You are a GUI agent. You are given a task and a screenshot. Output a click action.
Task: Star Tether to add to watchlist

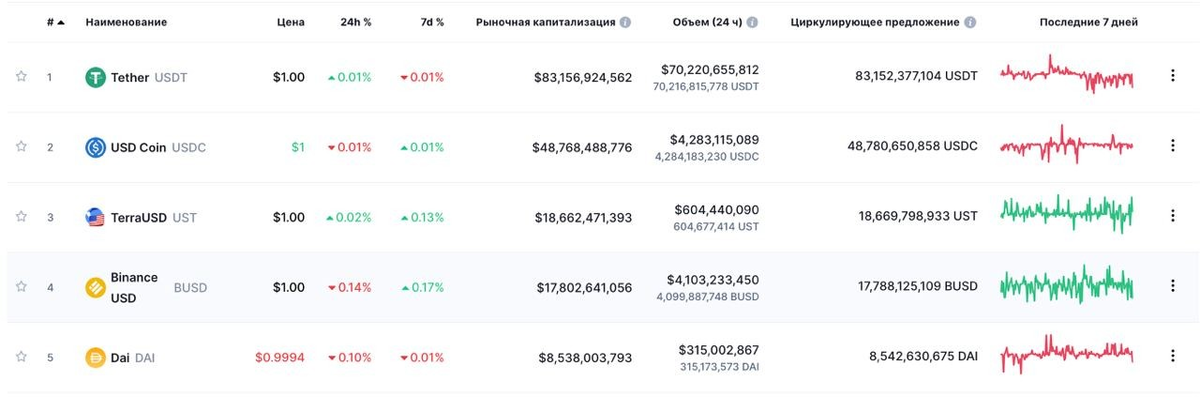pos(20,77)
